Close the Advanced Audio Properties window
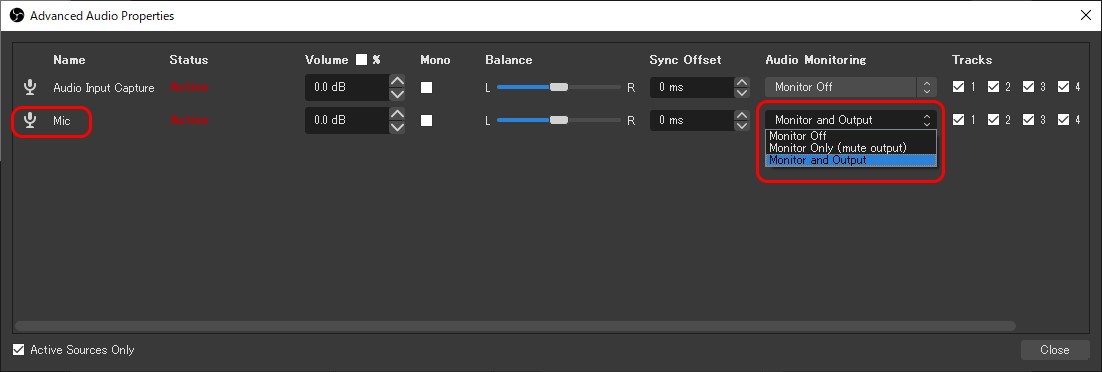 [1084, 15]
